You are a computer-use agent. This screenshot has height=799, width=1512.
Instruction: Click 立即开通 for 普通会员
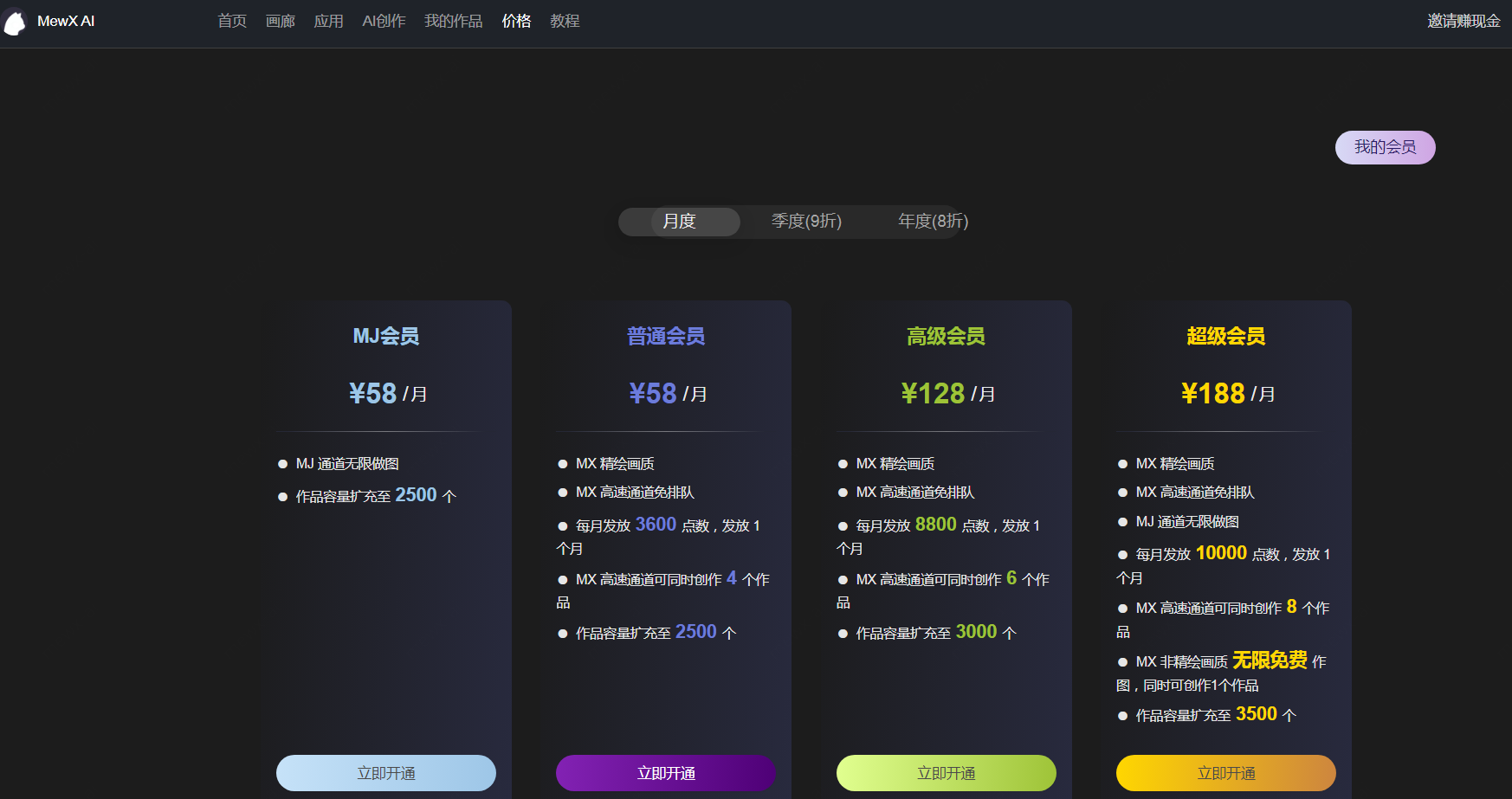tap(666, 773)
